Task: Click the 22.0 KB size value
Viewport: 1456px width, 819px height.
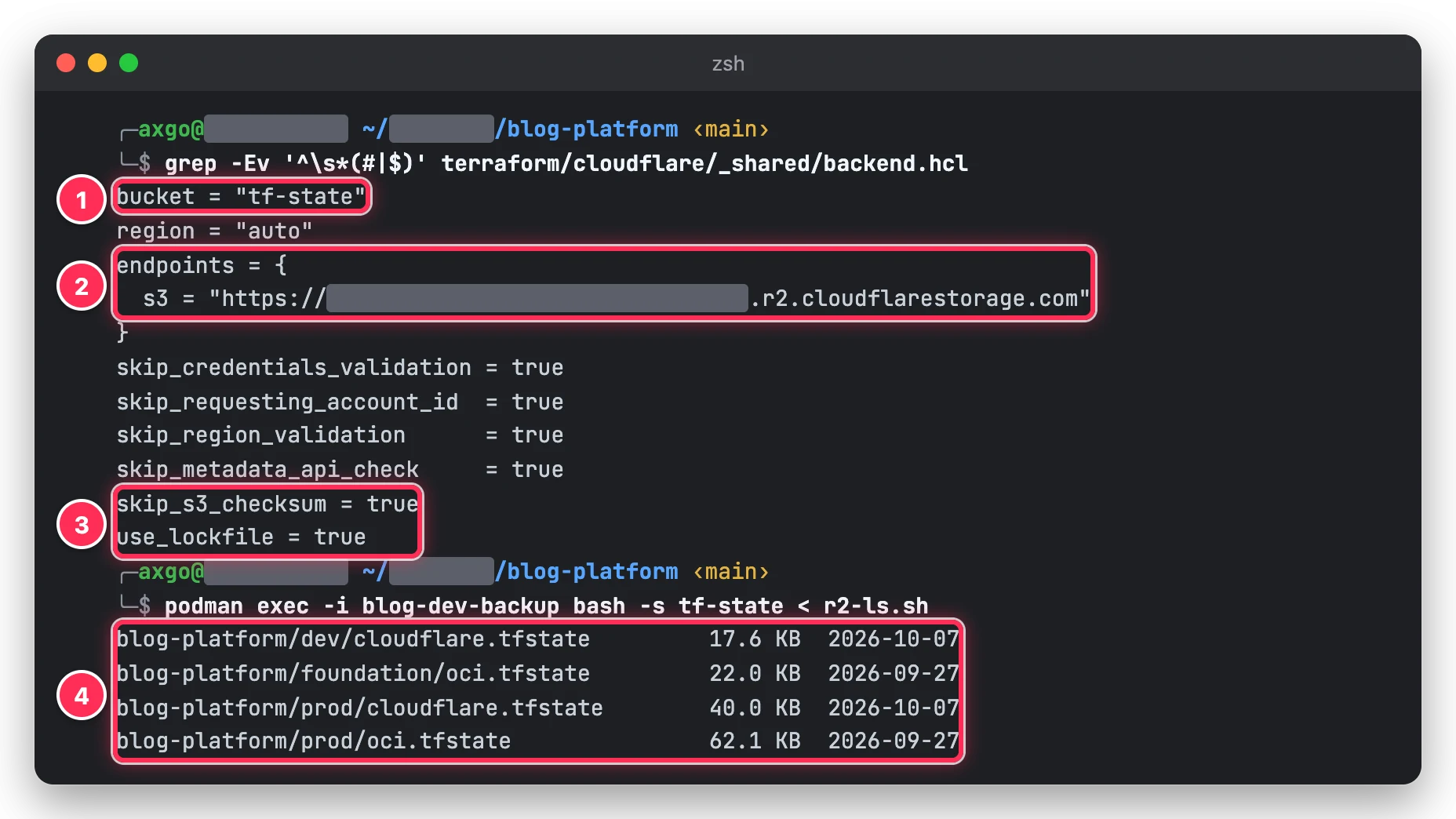Action: [755, 673]
